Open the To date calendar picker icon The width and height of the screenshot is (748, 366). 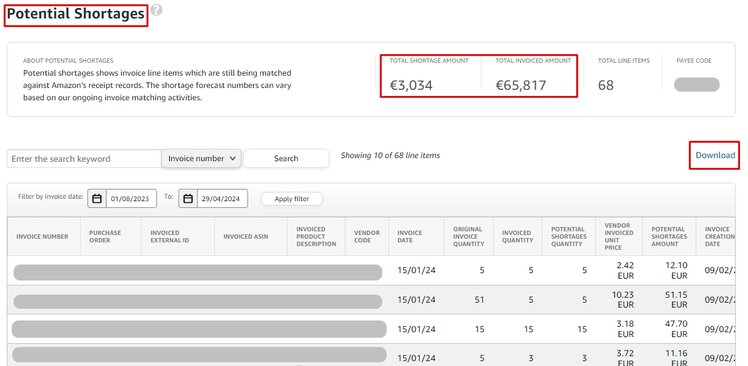[x=188, y=199]
